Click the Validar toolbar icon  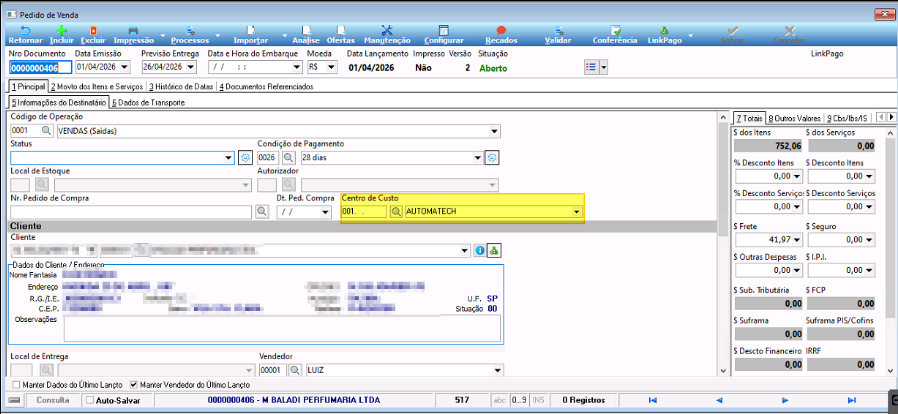click(557, 35)
